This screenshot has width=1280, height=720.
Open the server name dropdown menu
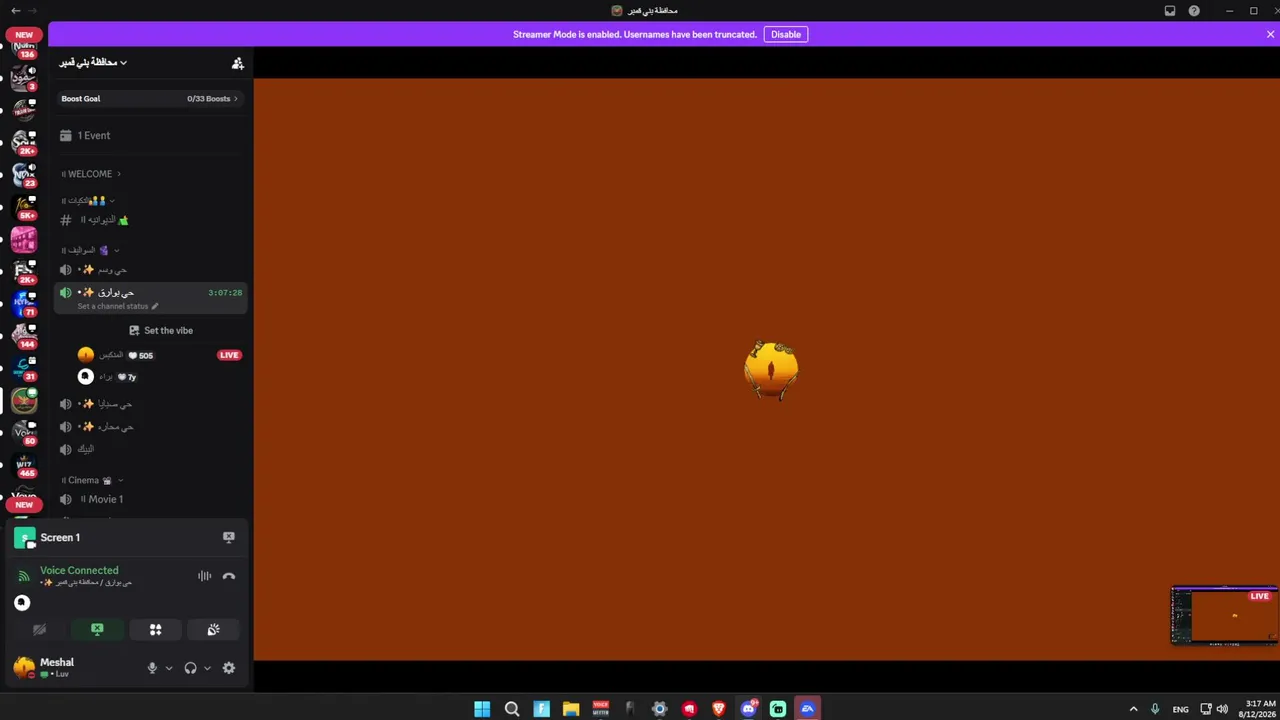click(93, 63)
